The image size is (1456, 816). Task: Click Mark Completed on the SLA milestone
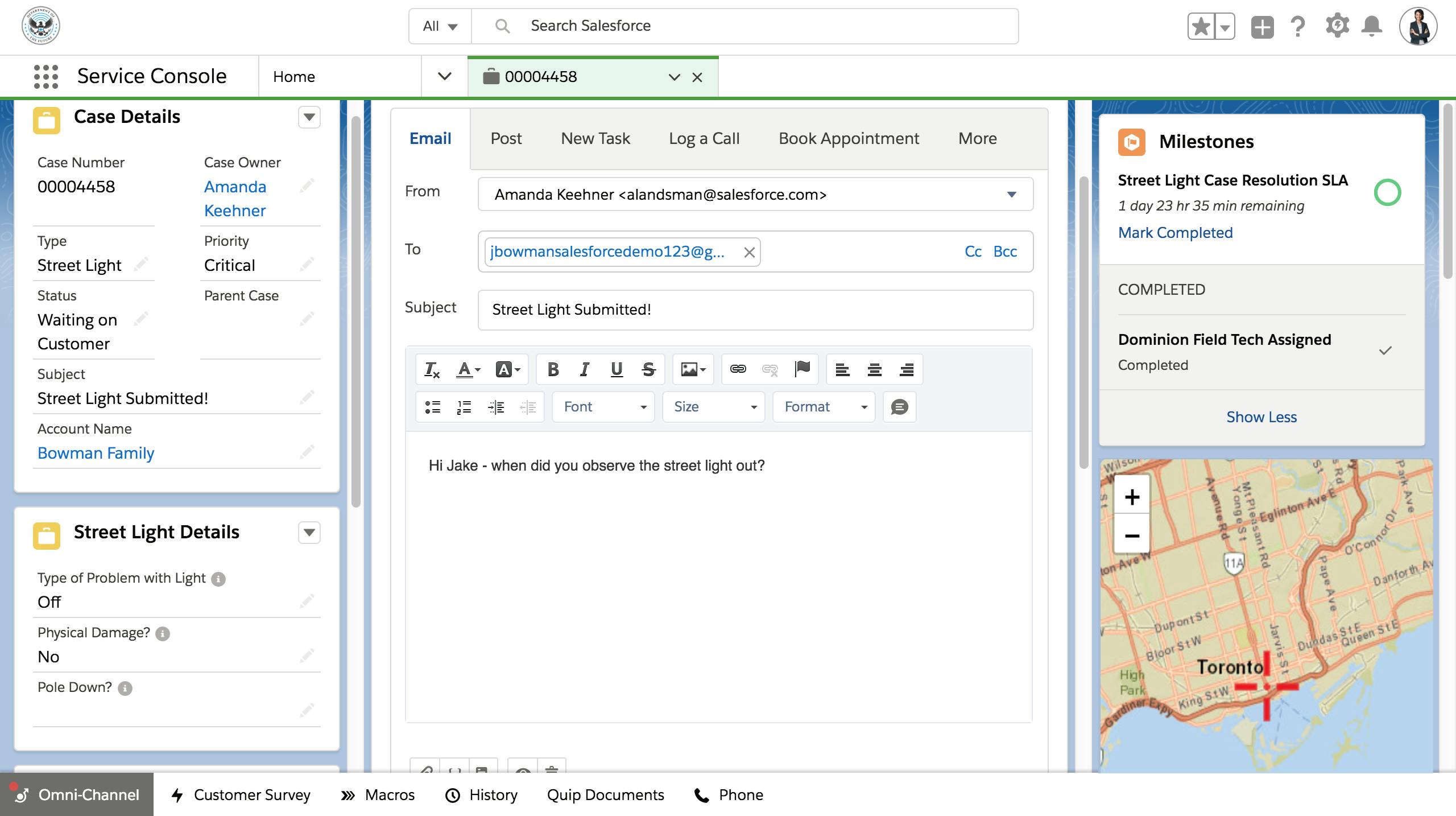coord(1175,233)
